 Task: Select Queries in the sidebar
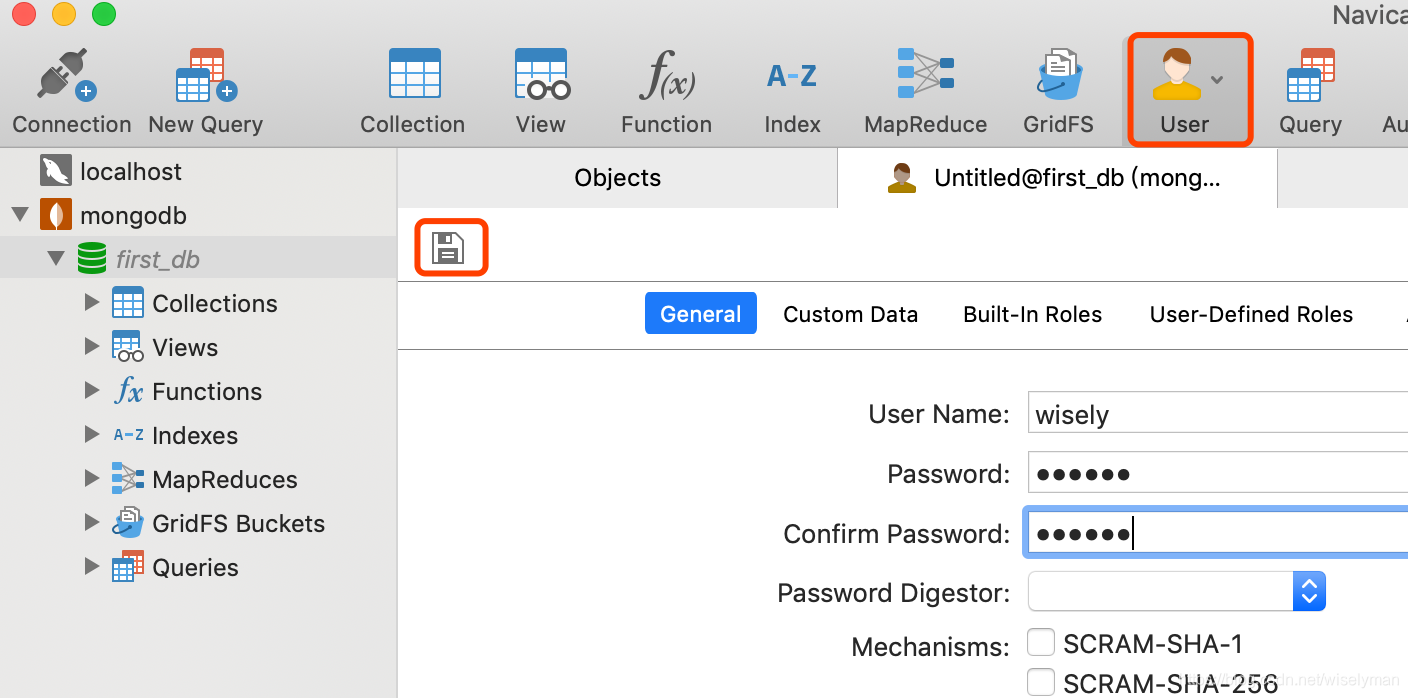coord(195,567)
